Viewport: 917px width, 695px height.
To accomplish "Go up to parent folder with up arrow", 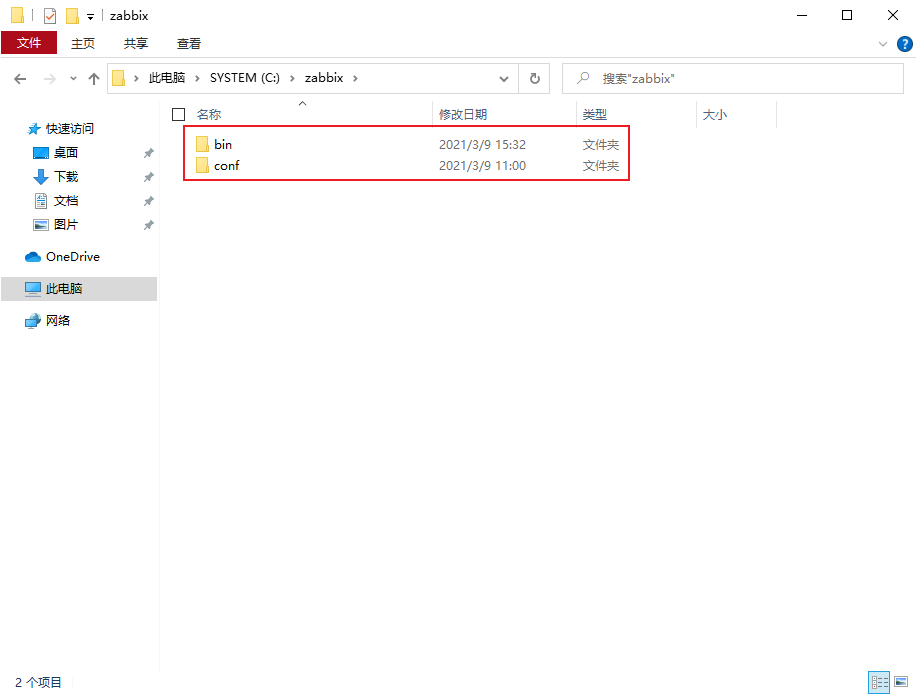I will pyautogui.click(x=93, y=78).
